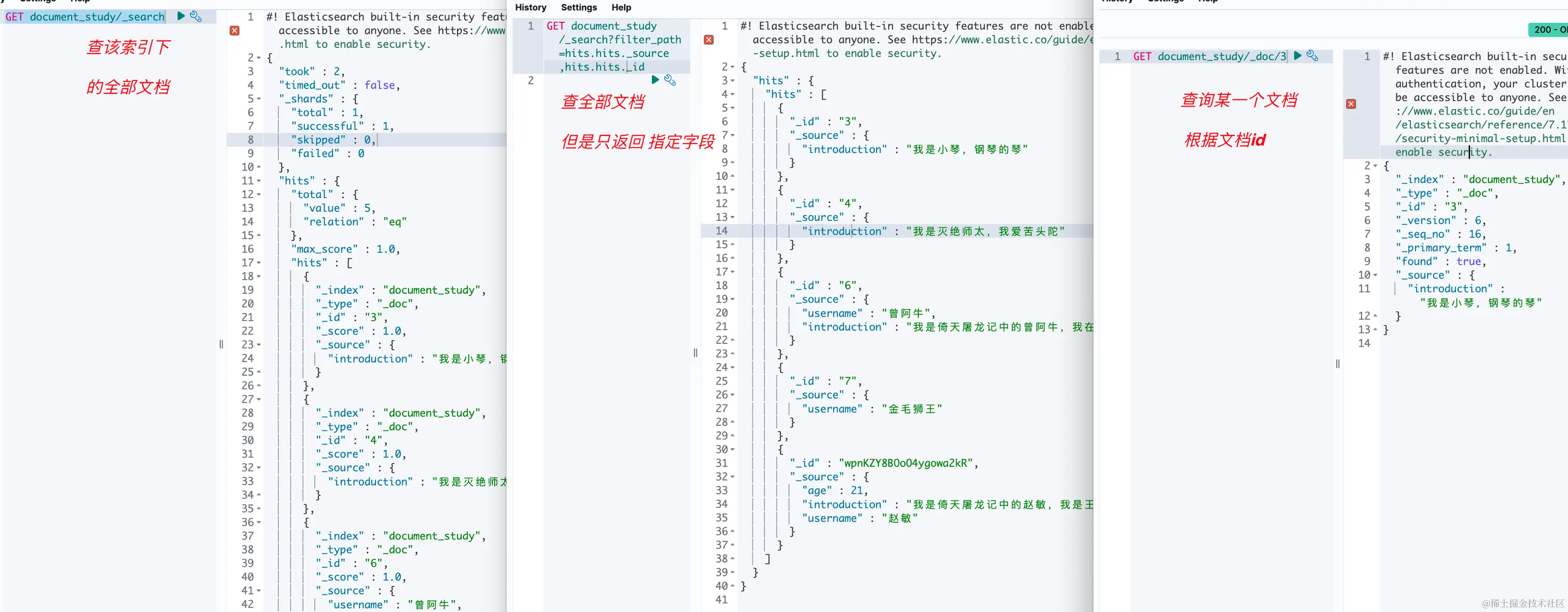Viewport: 1568px width, 612px height.
Task: Click "username" : "金毛狮王" in middle output
Action: click(x=872, y=409)
